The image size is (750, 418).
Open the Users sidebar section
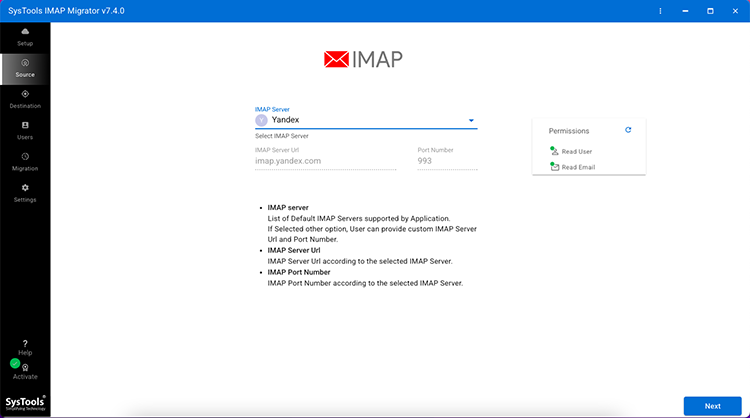click(x=25, y=131)
